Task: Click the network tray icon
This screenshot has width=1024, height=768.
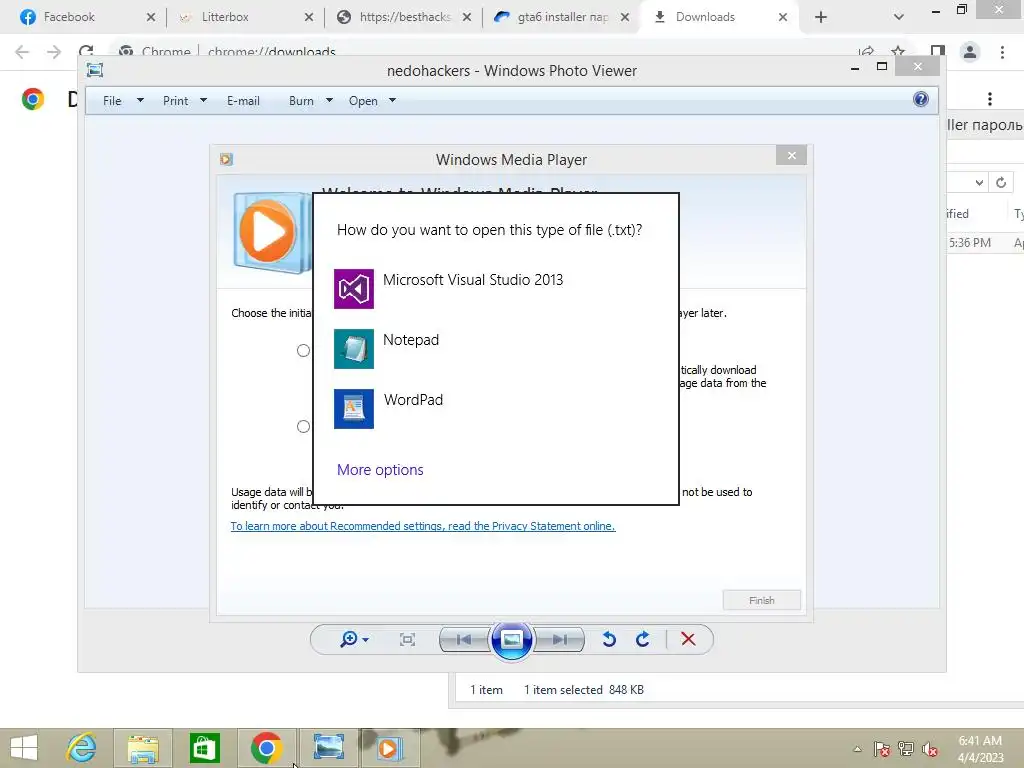Action: tap(906, 749)
